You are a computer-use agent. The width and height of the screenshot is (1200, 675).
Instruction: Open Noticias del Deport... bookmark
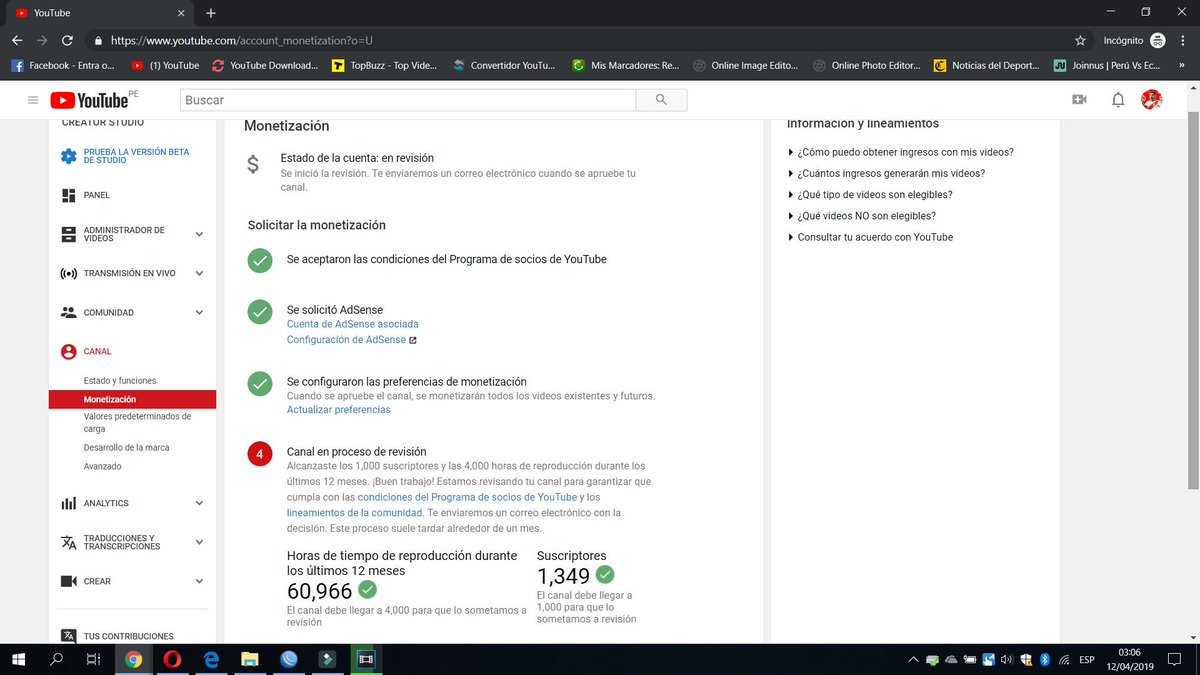(987, 66)
